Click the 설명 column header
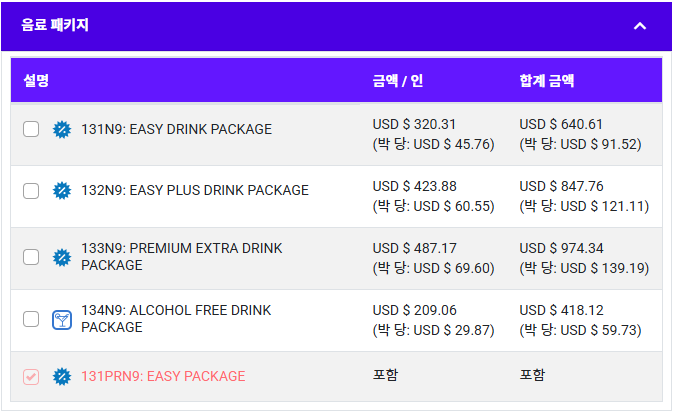674x412 pixels. tap(36, 80)
